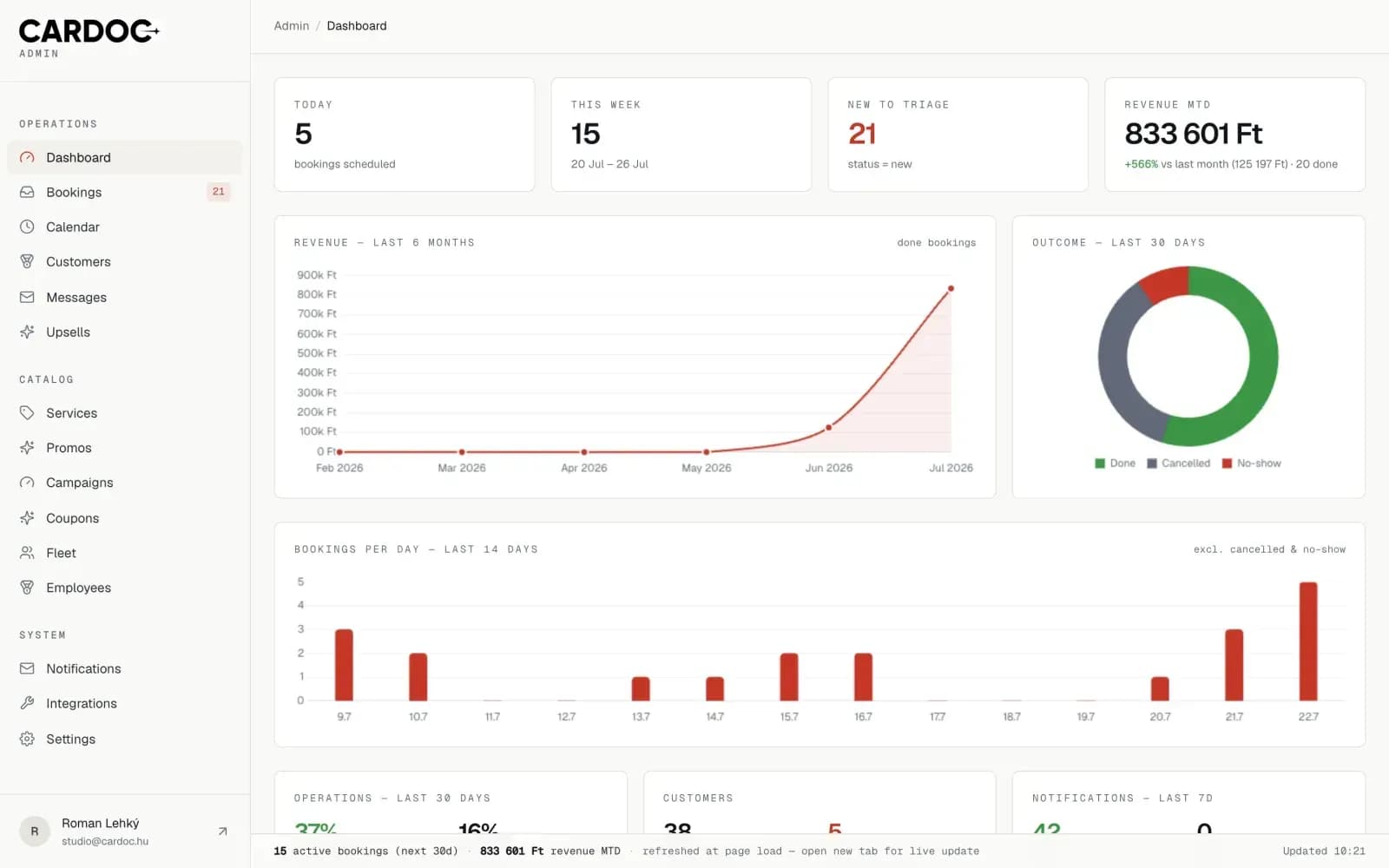The height and width of the screenshot is (868, 1389).
Task: Open Messages in the sidebar
Action: (76, 297)
